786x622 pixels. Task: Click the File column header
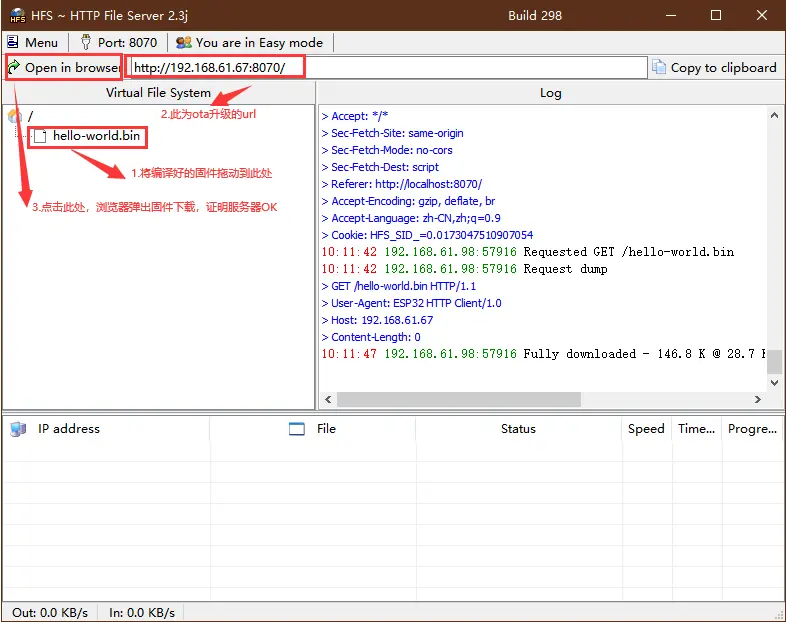click(326, 429)
